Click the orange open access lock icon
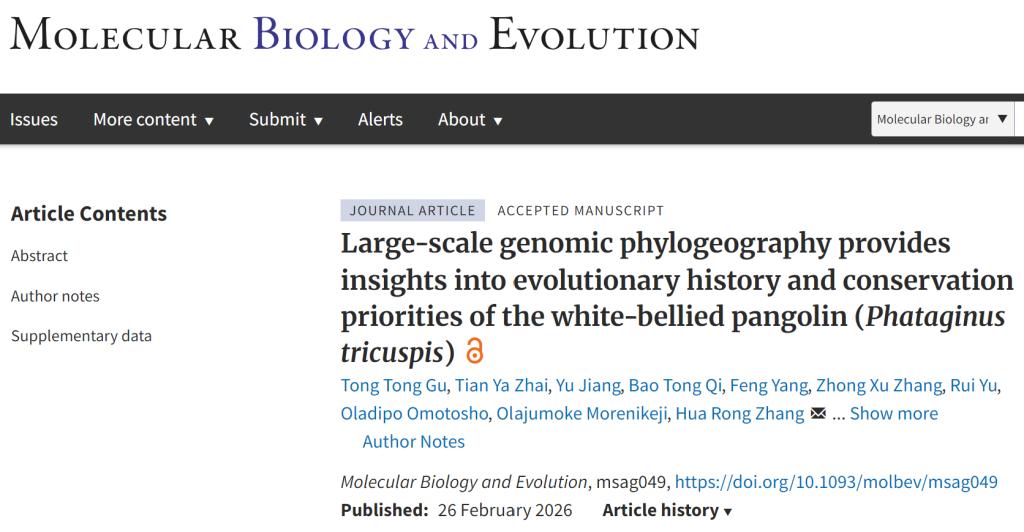1024x532 pixels. pos(475,352)
